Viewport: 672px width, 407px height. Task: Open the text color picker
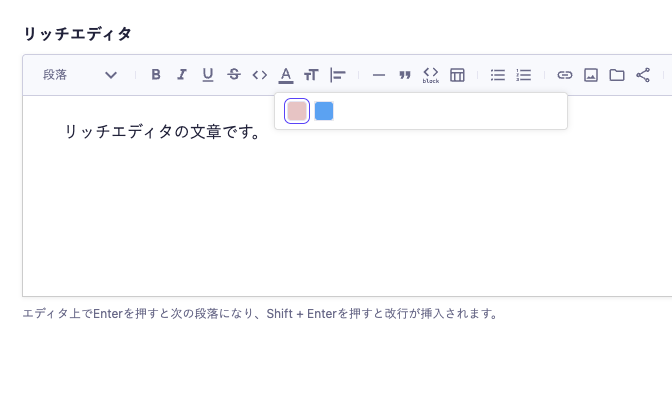(286, 75)
